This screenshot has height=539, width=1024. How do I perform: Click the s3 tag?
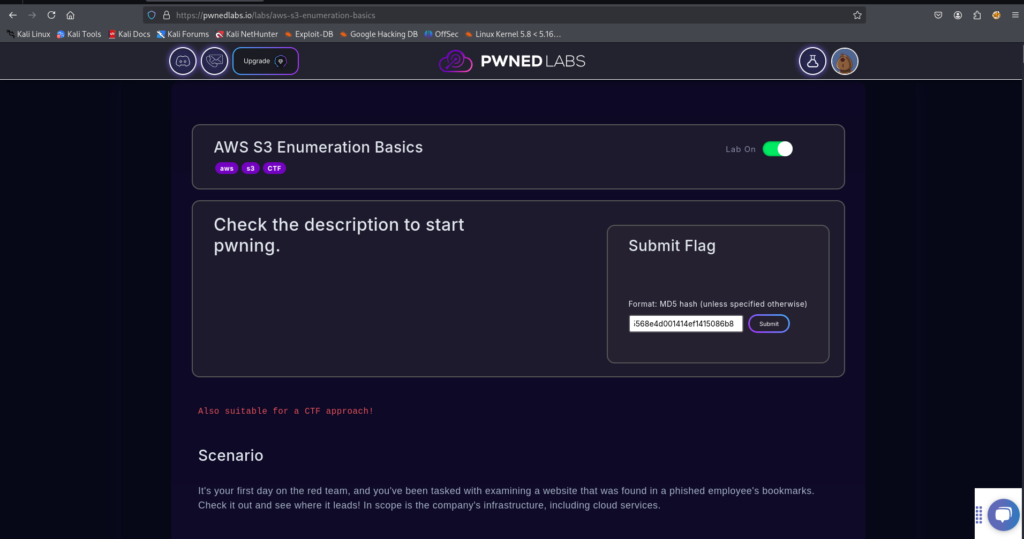coord(250,169)
